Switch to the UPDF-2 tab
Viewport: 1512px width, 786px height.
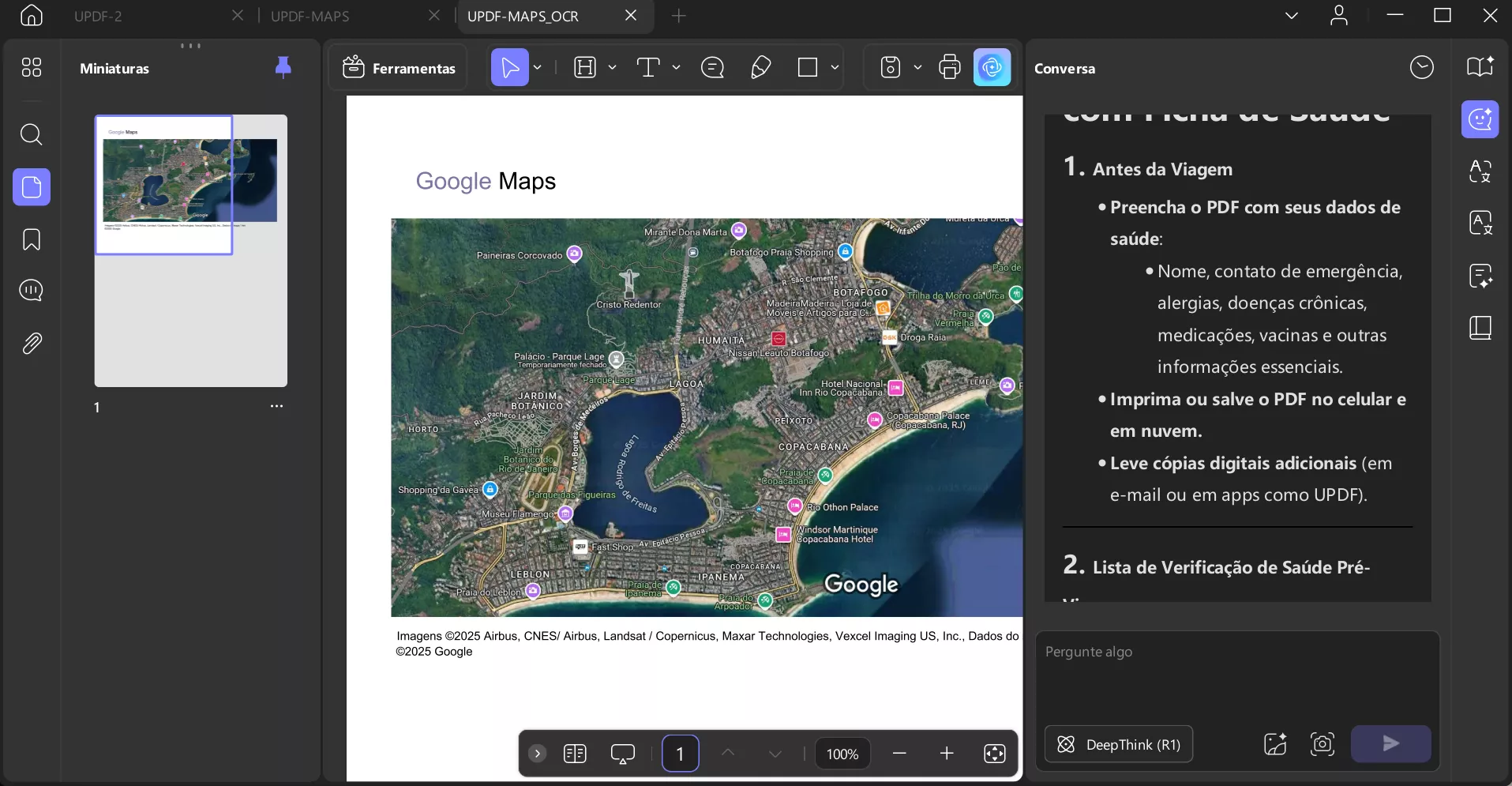(x=98, y=16)
